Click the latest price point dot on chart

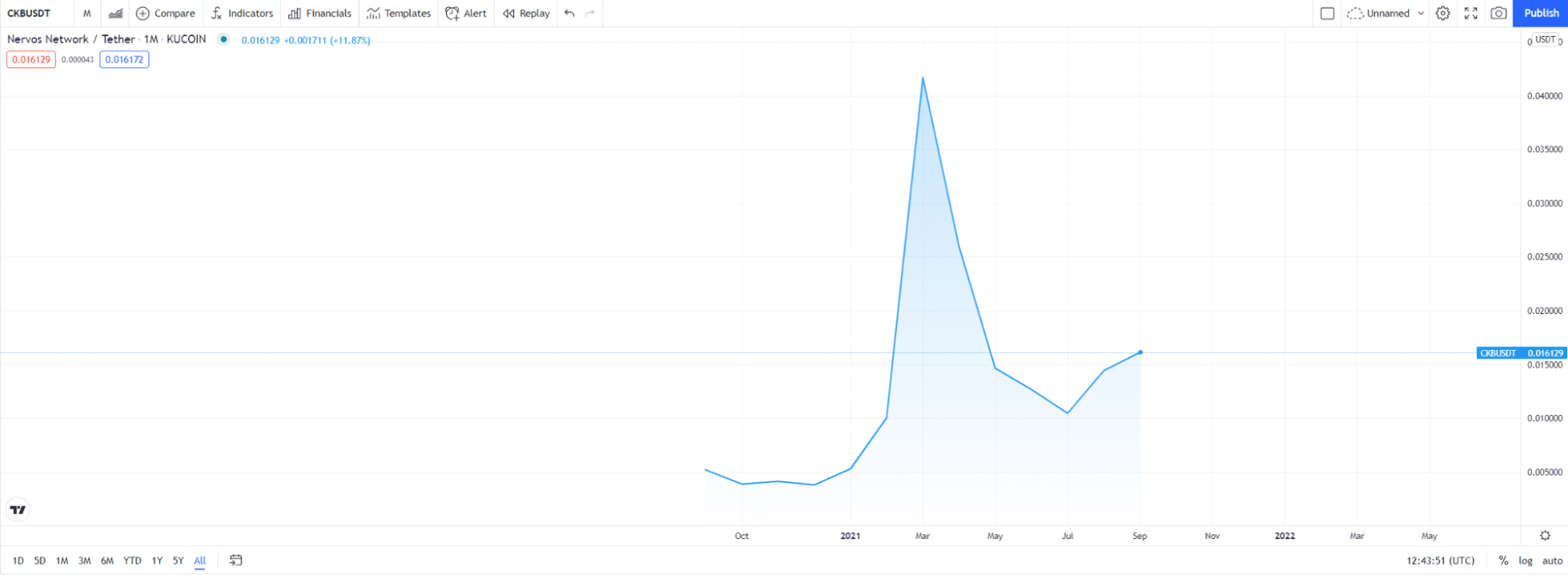click(1140, 352)
